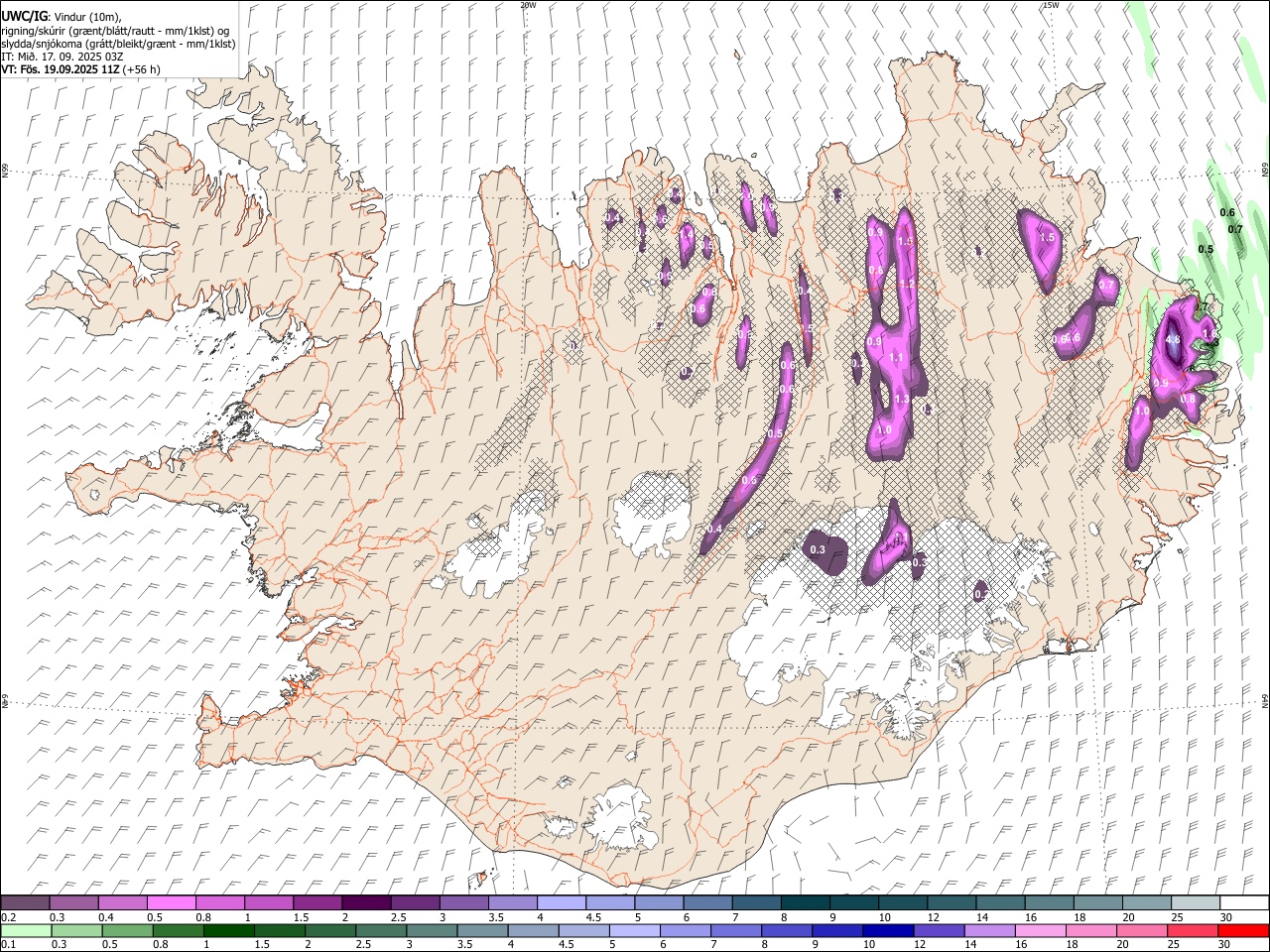Image resolution: width=1270 pixels, height=952 pixels.
Task: Click the 0.3 value on the dark purple blob
Action: coord(819,549)
